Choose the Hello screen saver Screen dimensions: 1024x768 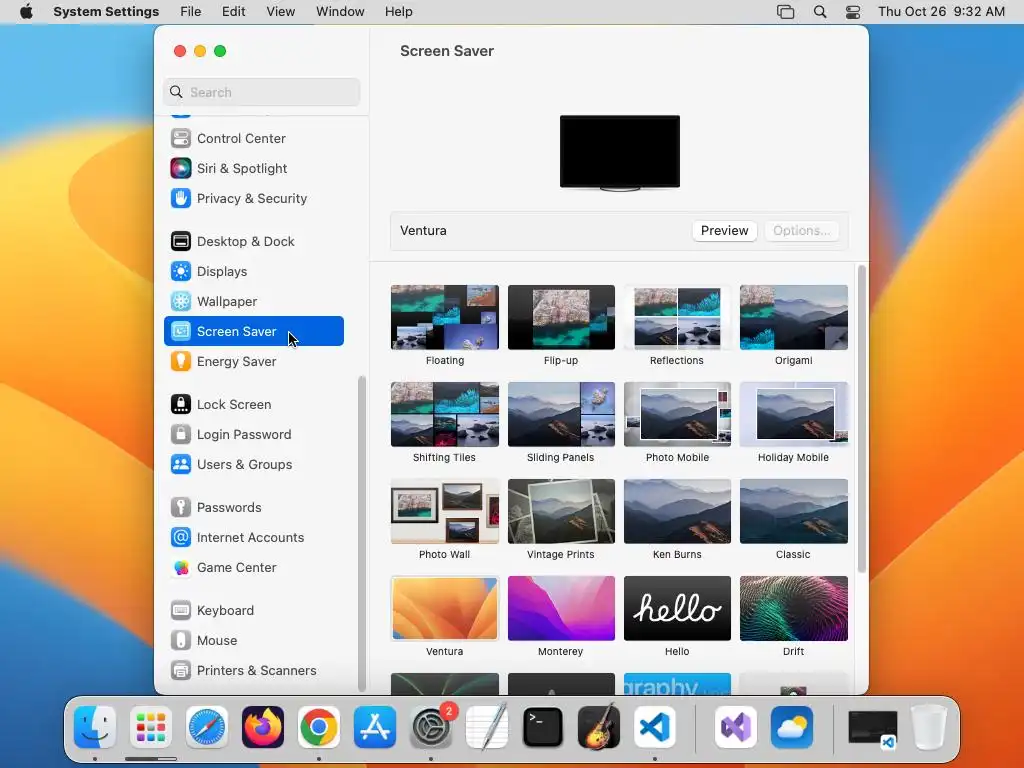click(677, 609)
